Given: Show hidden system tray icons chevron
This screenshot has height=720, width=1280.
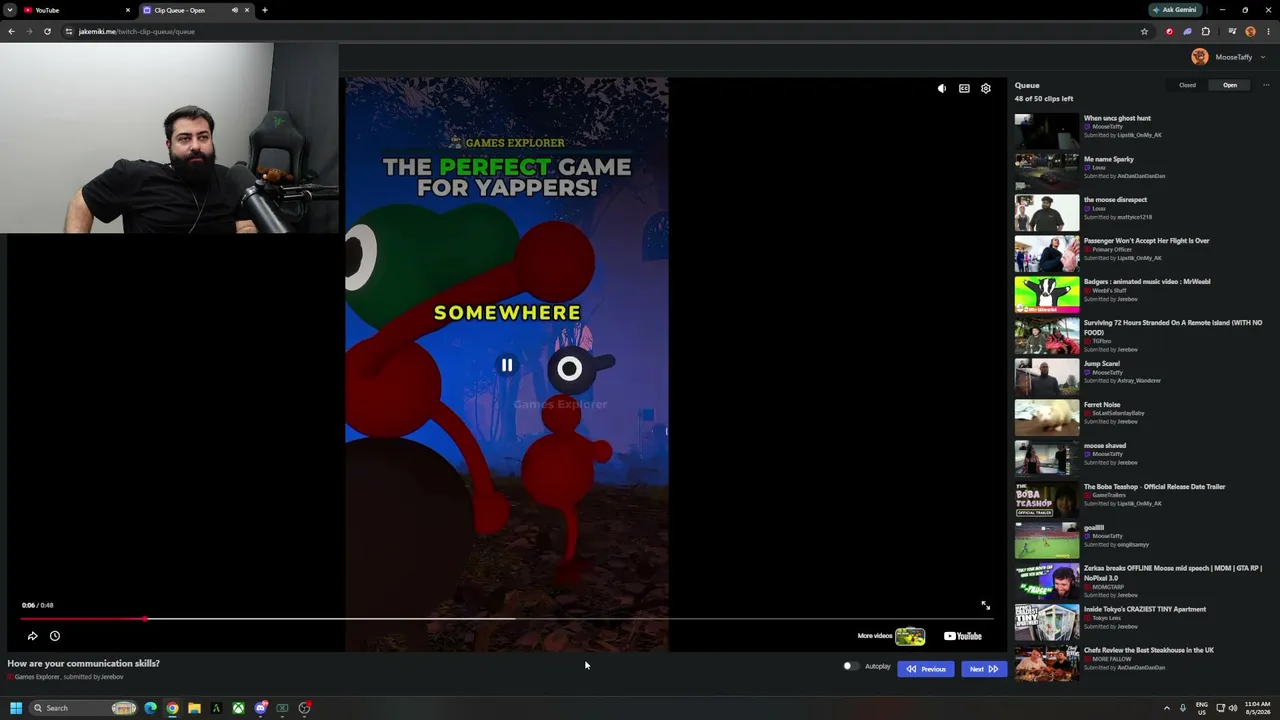Looking at the screenshot, I should pos(1166,708).
